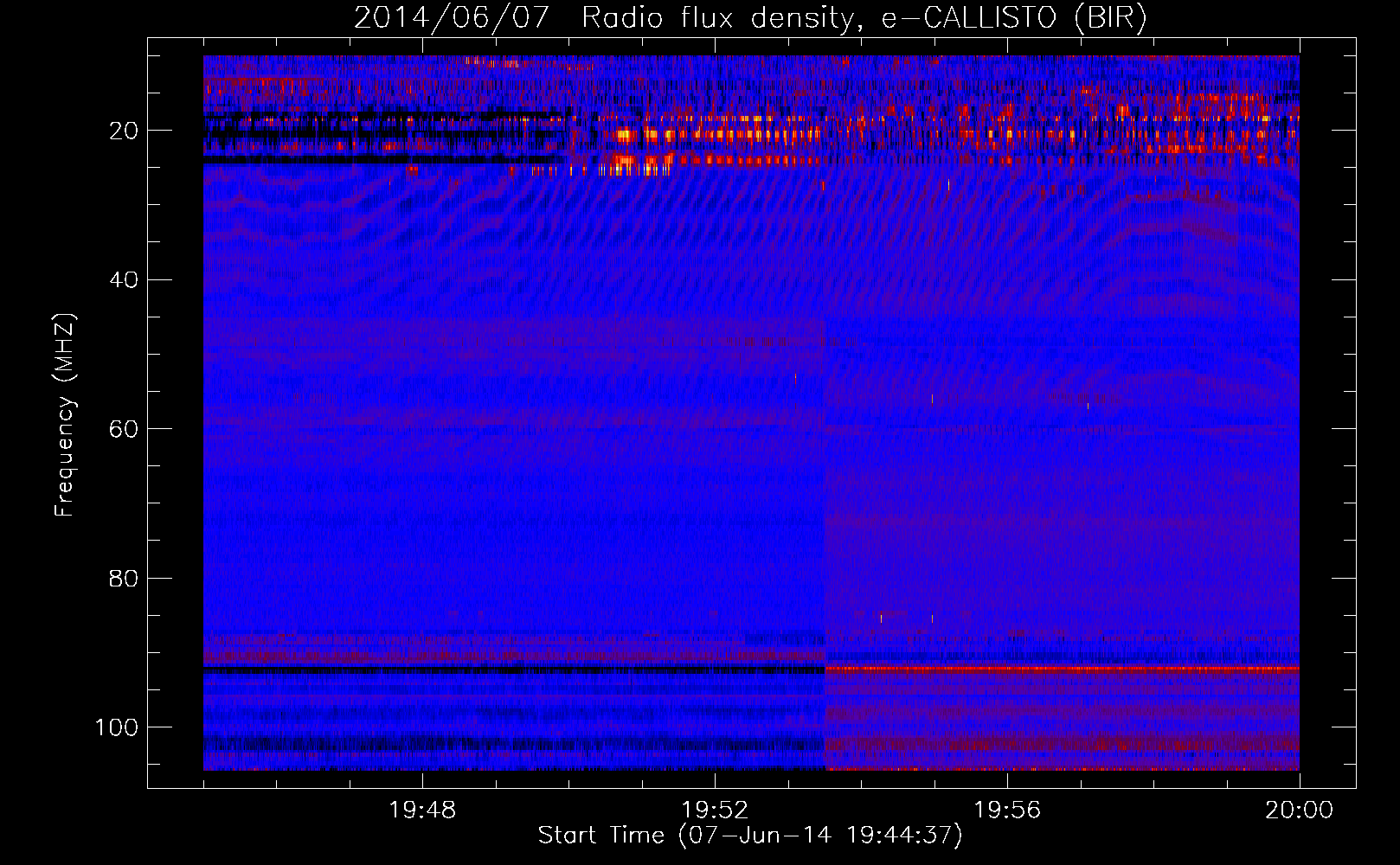
Task: Click the 20 MHz frequency tick label
Action: pyautogui.click(x=124, y=131)
